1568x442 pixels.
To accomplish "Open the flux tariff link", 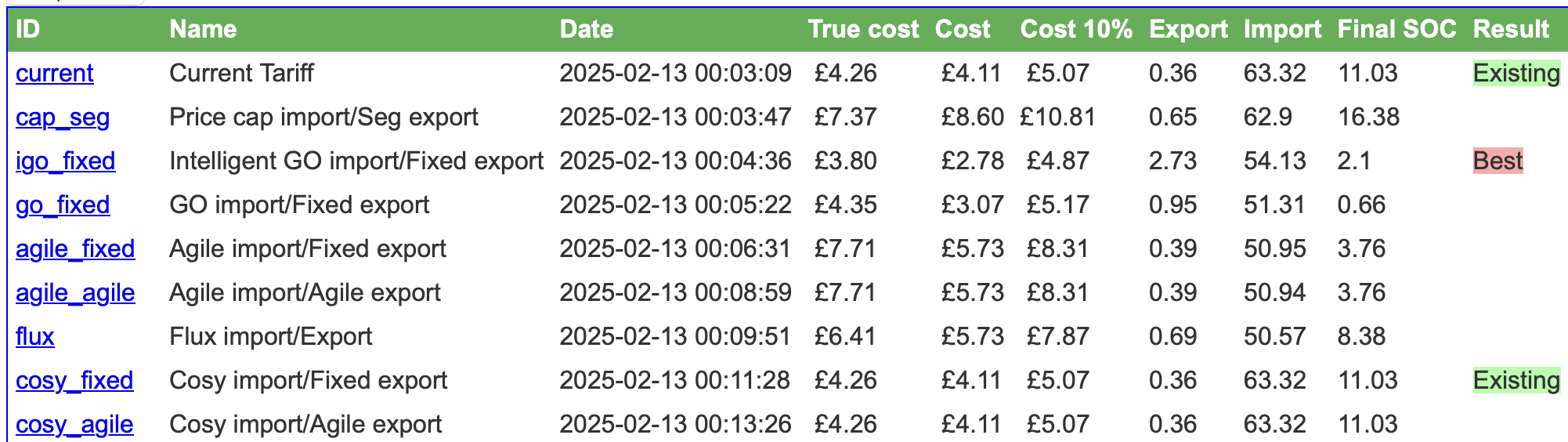I will click(x=35, y=336).
